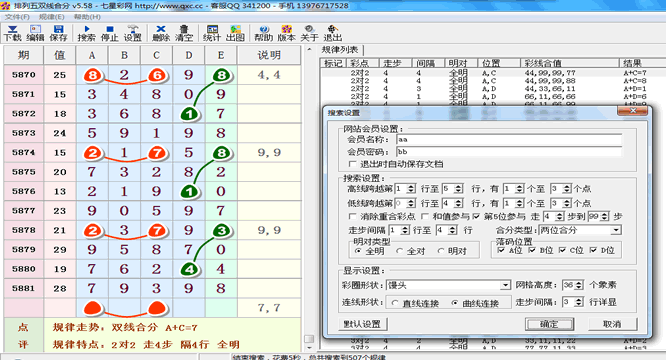Open the 规律(E) menu

click(51, 17)
